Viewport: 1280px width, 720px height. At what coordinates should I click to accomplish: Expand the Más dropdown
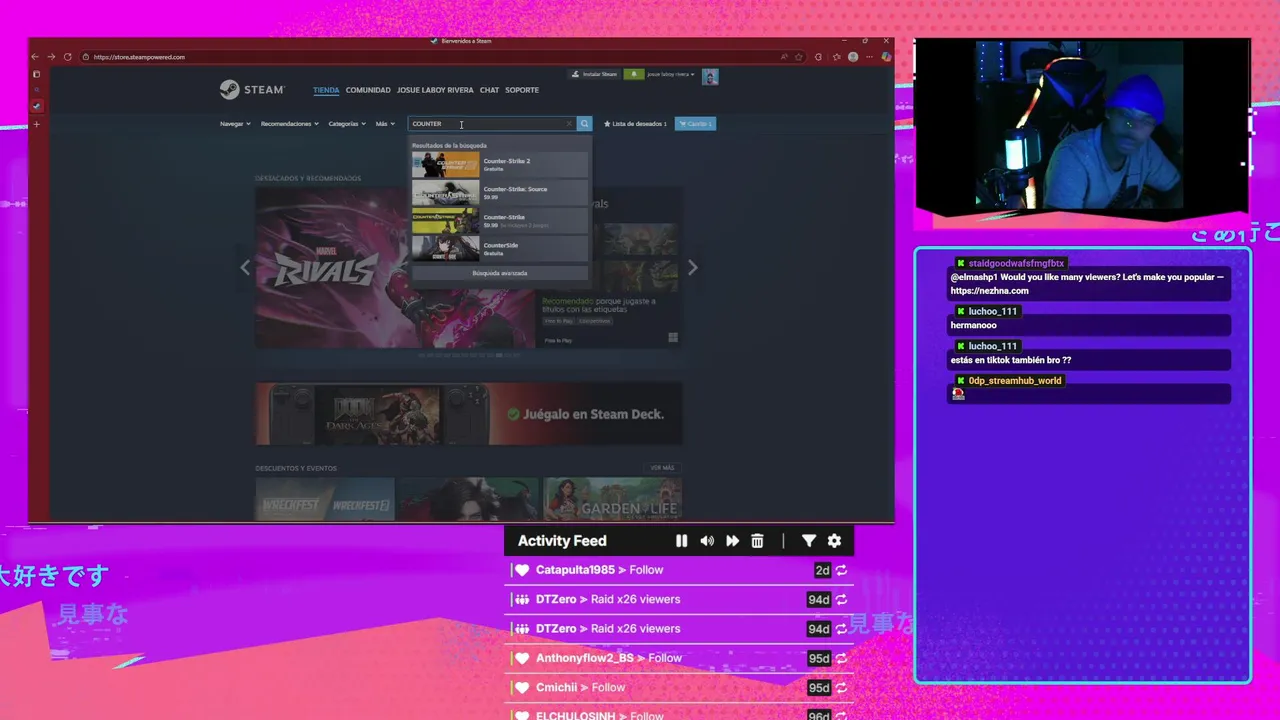(x=385, y=124)
